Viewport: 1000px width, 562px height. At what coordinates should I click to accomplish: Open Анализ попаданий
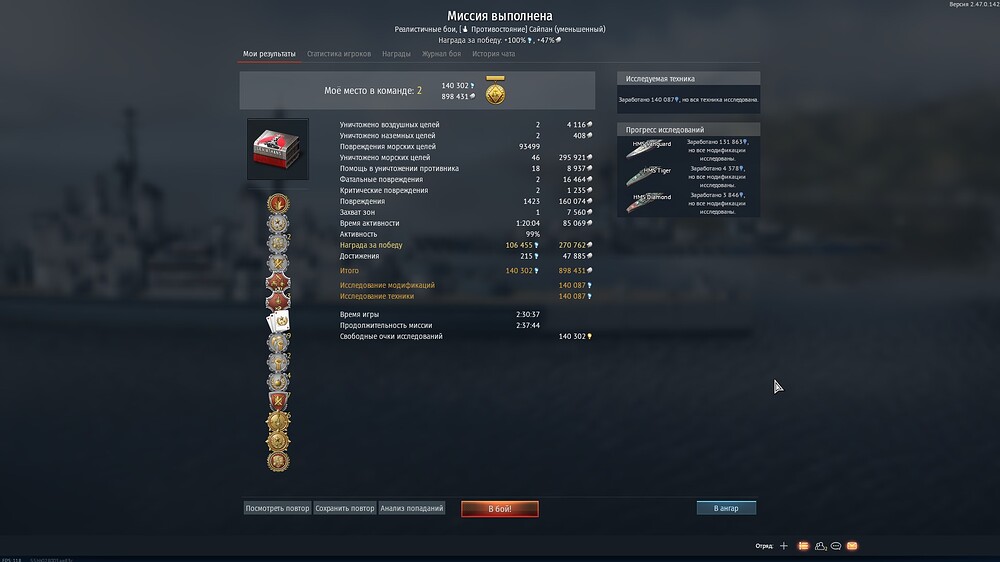pyautogui.click(x=411, y=508)
